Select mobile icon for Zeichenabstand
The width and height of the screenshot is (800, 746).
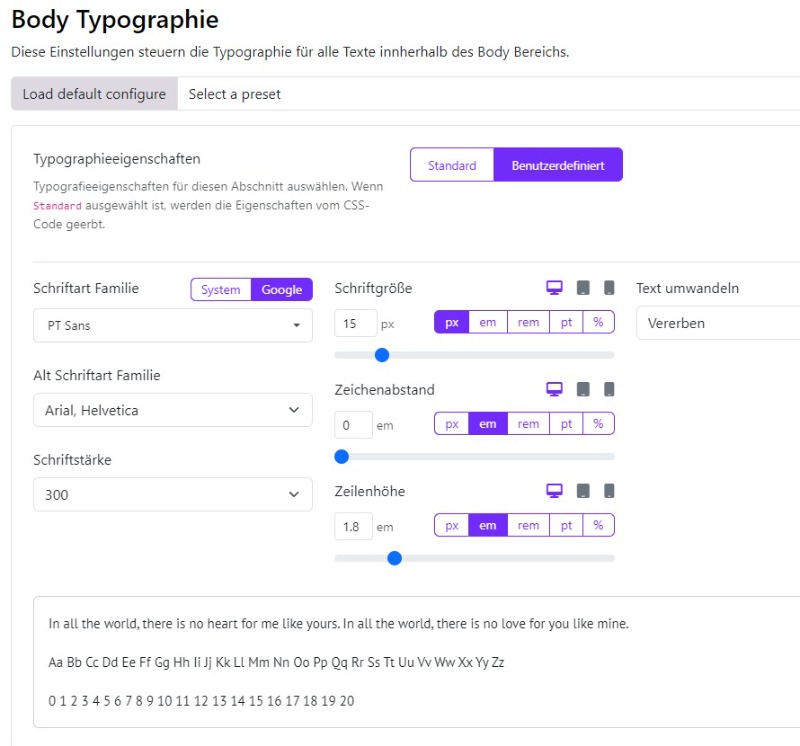(609, 389)
